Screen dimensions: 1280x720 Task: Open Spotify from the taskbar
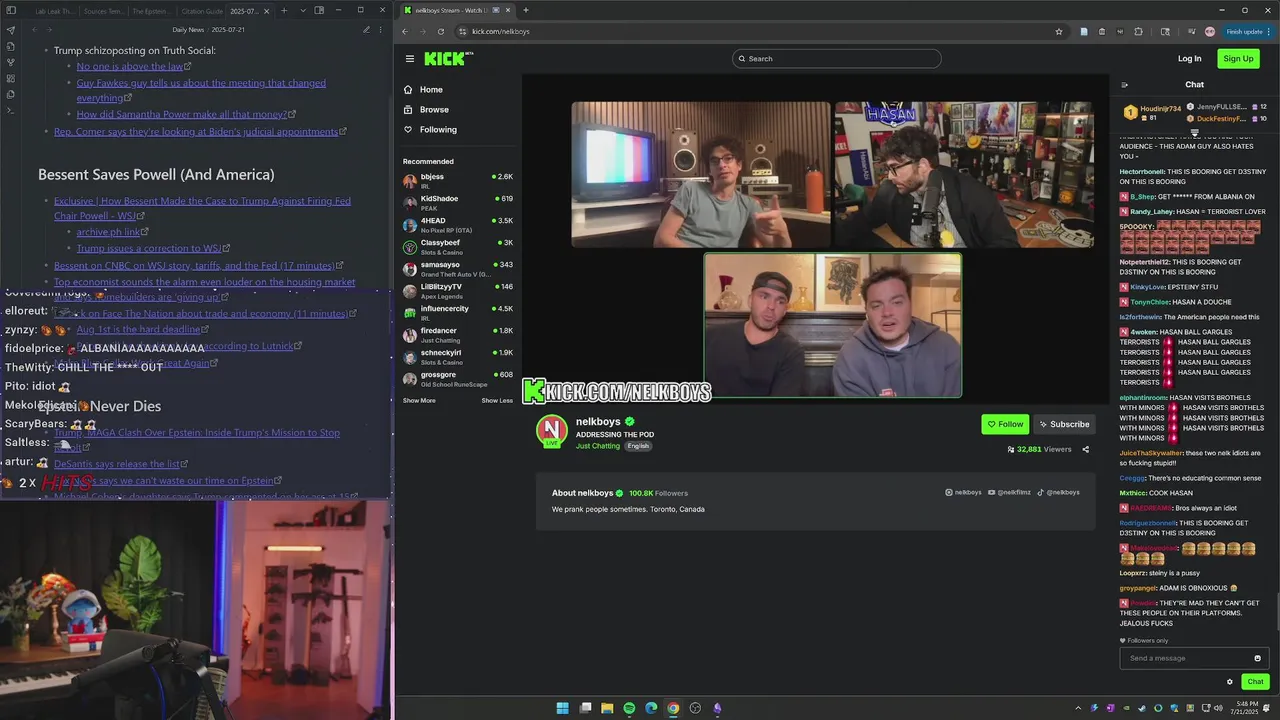pos(629,708)
